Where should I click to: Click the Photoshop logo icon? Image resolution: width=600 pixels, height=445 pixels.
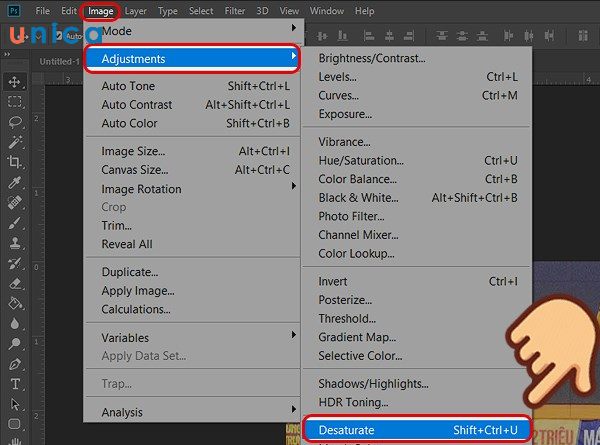point(14,11)
